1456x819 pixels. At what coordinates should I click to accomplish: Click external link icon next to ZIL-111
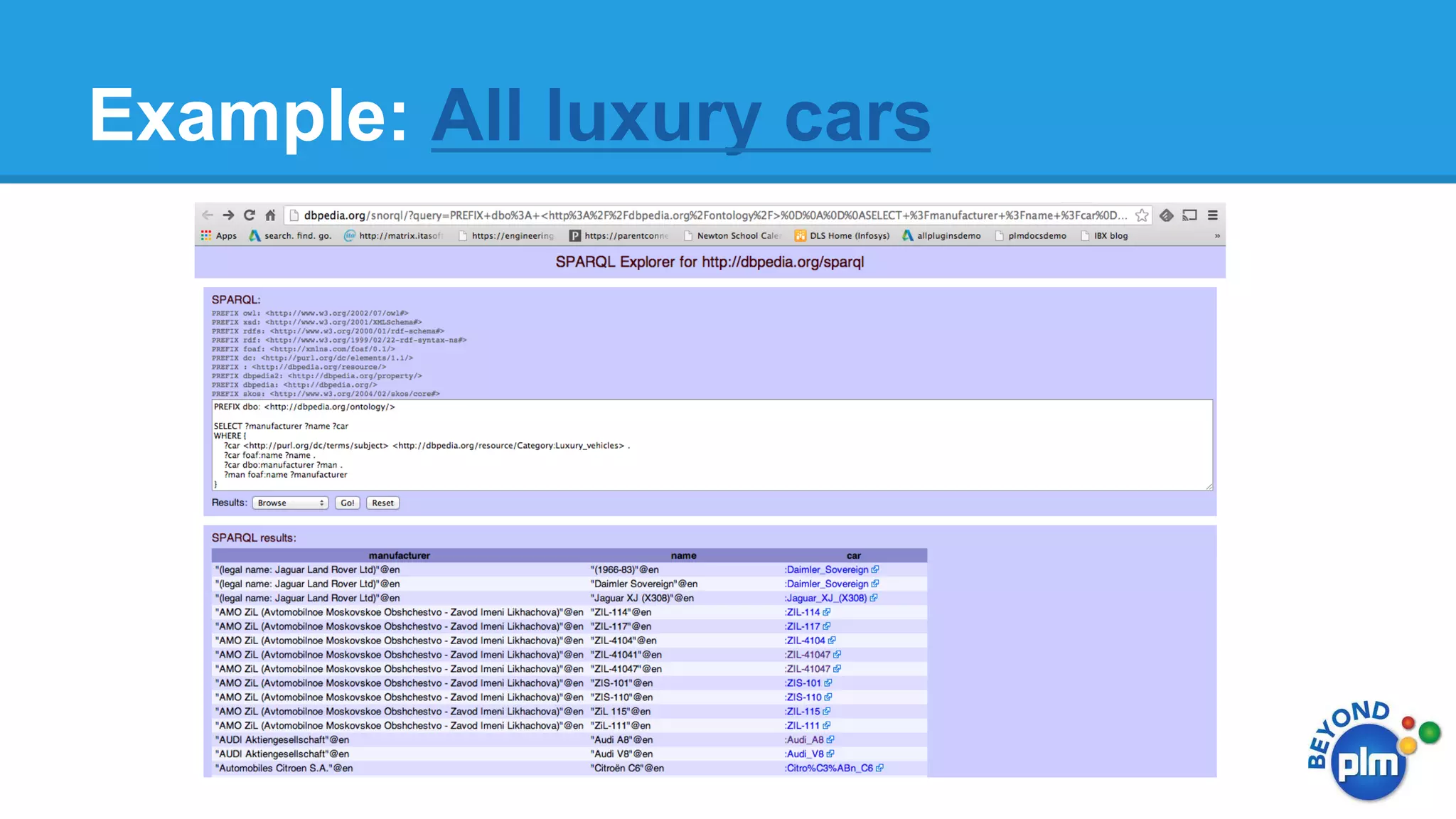[x=827, y=725]
